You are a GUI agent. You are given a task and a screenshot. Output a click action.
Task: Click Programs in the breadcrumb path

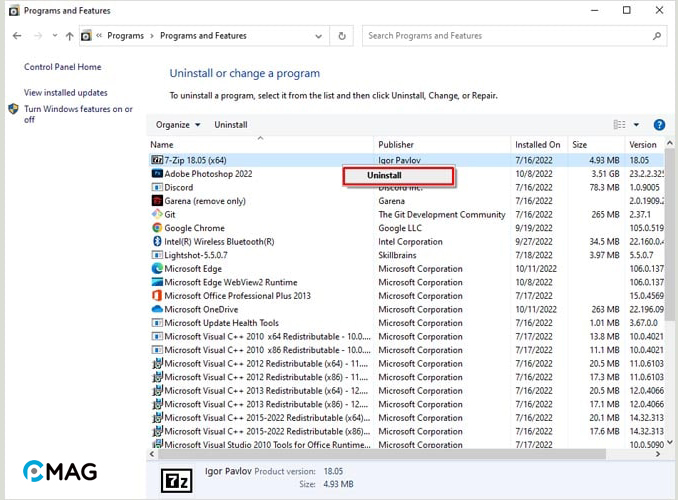pos(125,36)
